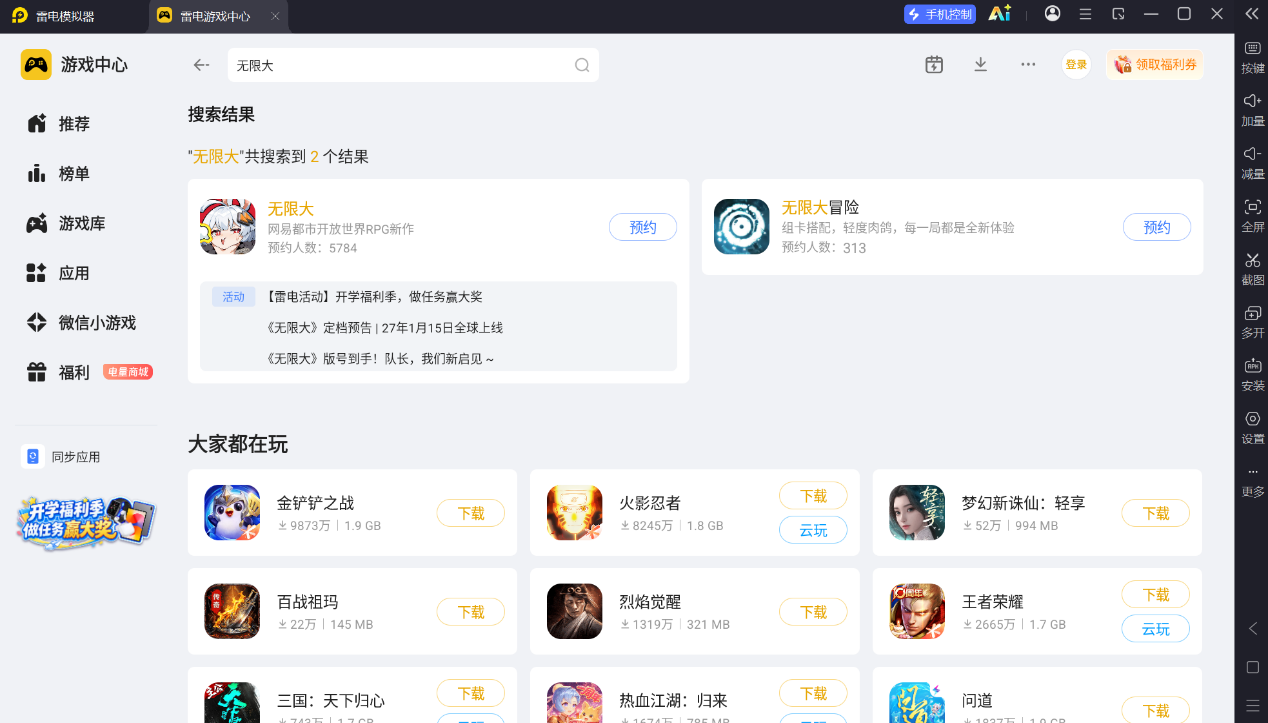
Task: Switch to the 雷电模拟器 tab
Action: point(66,16)
